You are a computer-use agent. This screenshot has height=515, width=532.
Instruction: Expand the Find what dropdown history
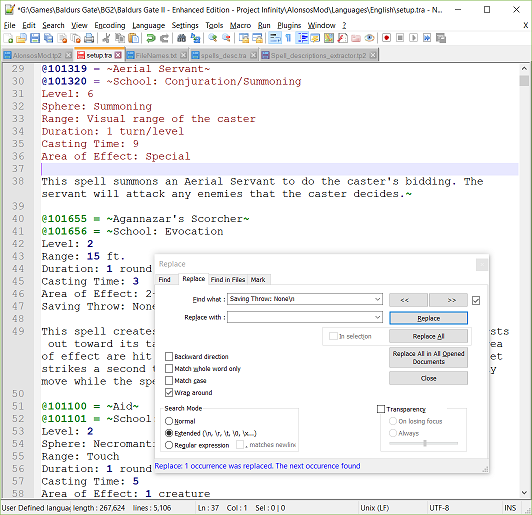point(377,299)
